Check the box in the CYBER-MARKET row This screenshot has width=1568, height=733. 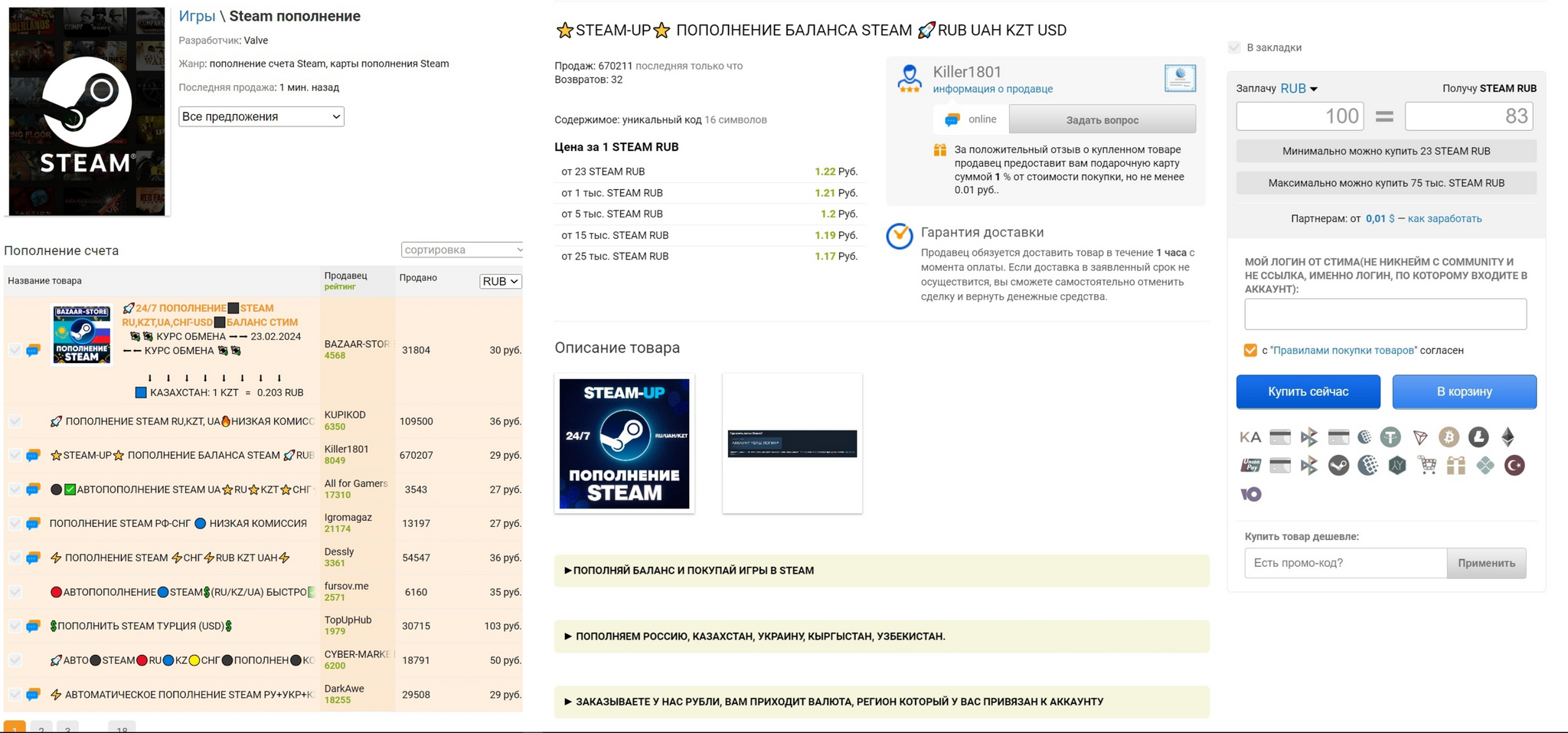15,660
